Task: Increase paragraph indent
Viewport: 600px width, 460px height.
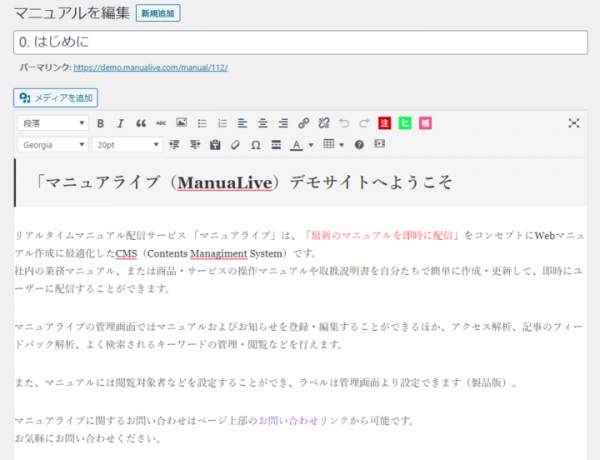Action: coord(195,145)
